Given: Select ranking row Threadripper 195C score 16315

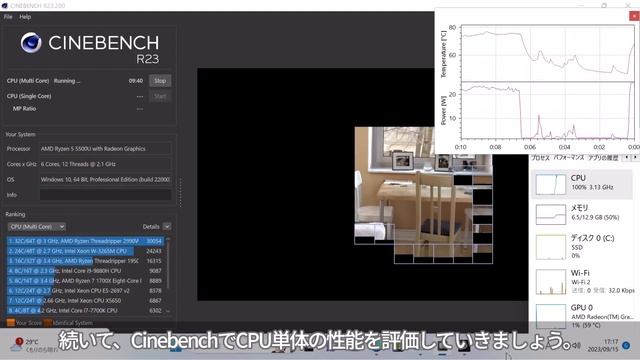Looking at the screenshot, I should [x=85, y=261].
